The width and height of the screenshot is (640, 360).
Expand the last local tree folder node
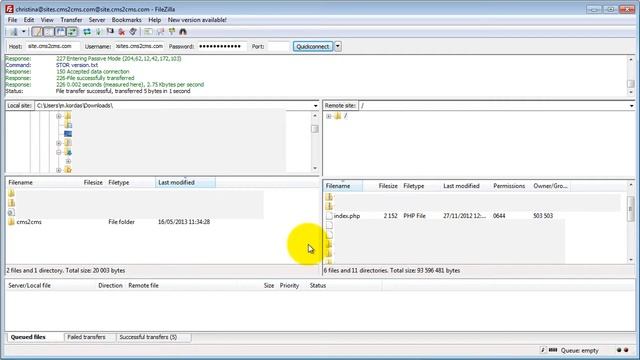tap(58, 170)
